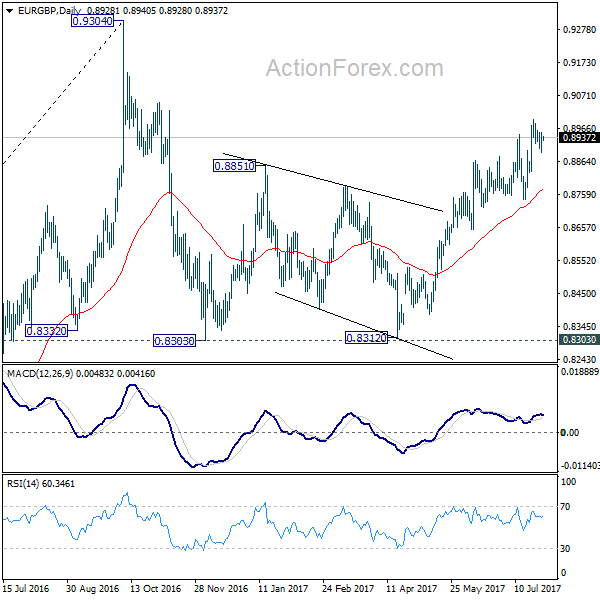Click the RSI 30 level label
This screenshot has height=600, width=600.
(x=565, y=548)
